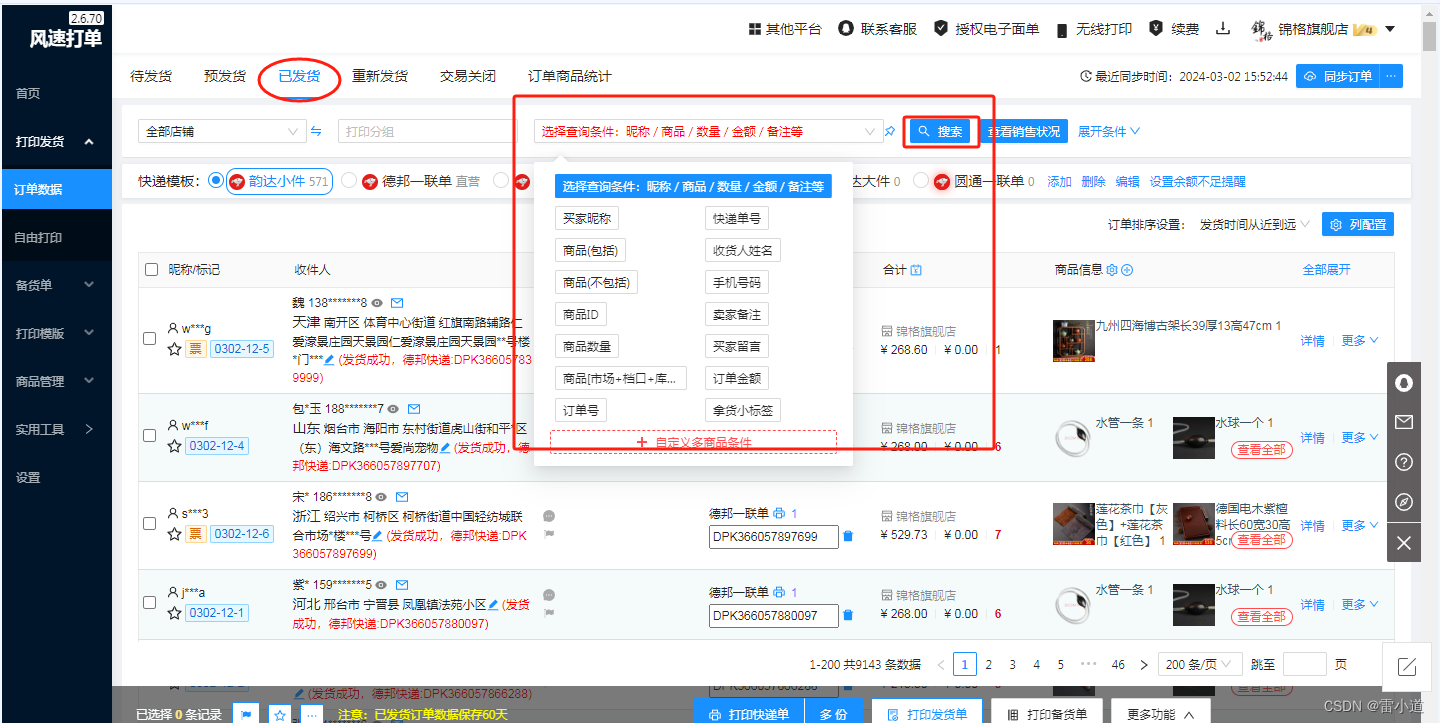Click envelope icon beside 包*玉 188 phone
This screenshot has width=1440, height=723.
click(414, 409)
